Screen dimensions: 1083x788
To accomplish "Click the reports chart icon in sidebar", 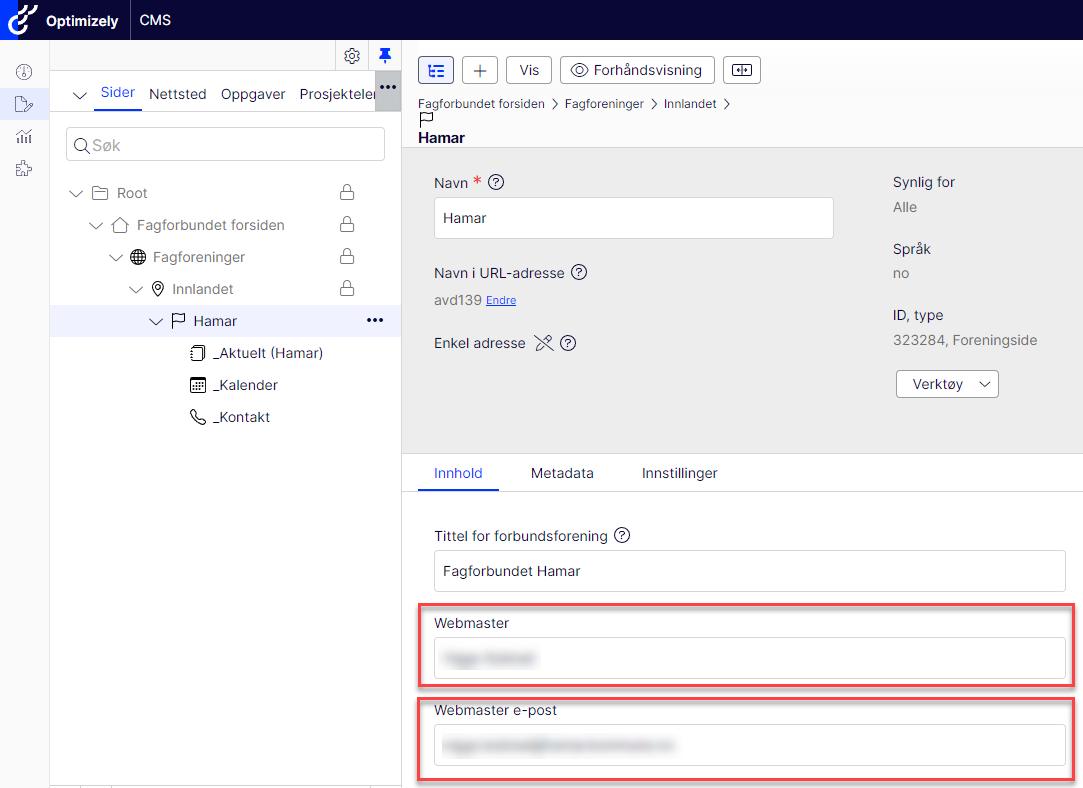I will [x=24, y=137].
